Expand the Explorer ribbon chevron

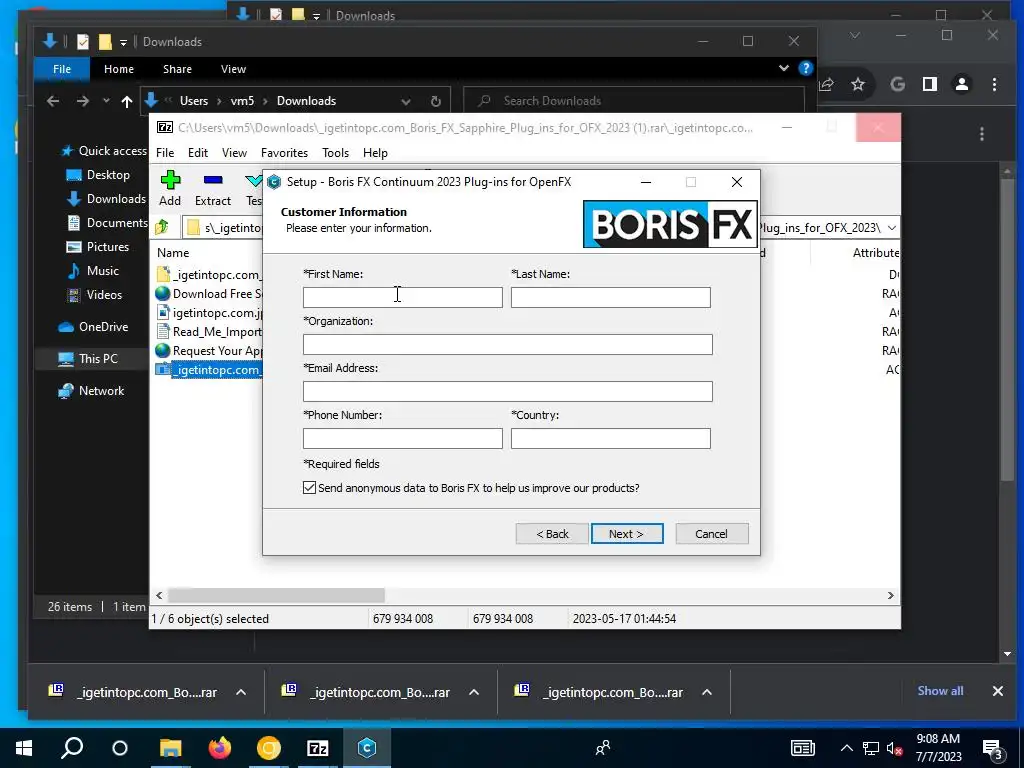[x=784, y=68]
